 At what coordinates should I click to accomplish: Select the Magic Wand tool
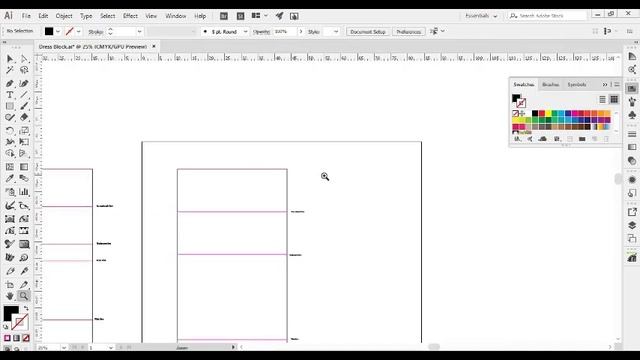(10, 70)
